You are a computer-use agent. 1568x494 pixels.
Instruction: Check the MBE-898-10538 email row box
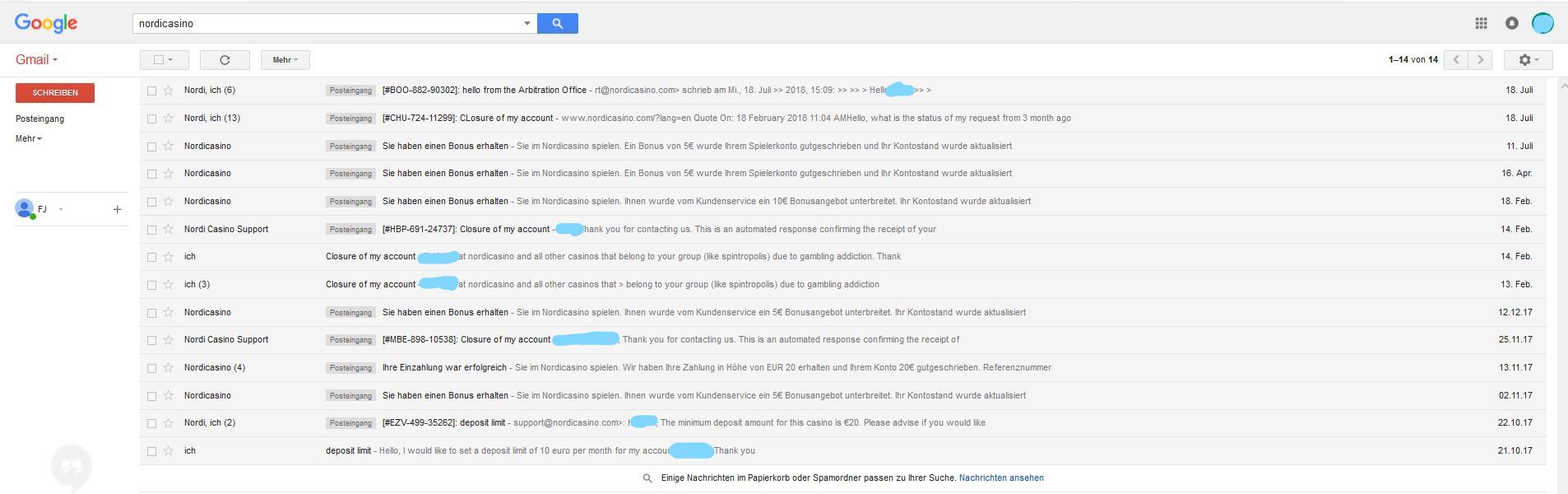click(x=151, y=340)
